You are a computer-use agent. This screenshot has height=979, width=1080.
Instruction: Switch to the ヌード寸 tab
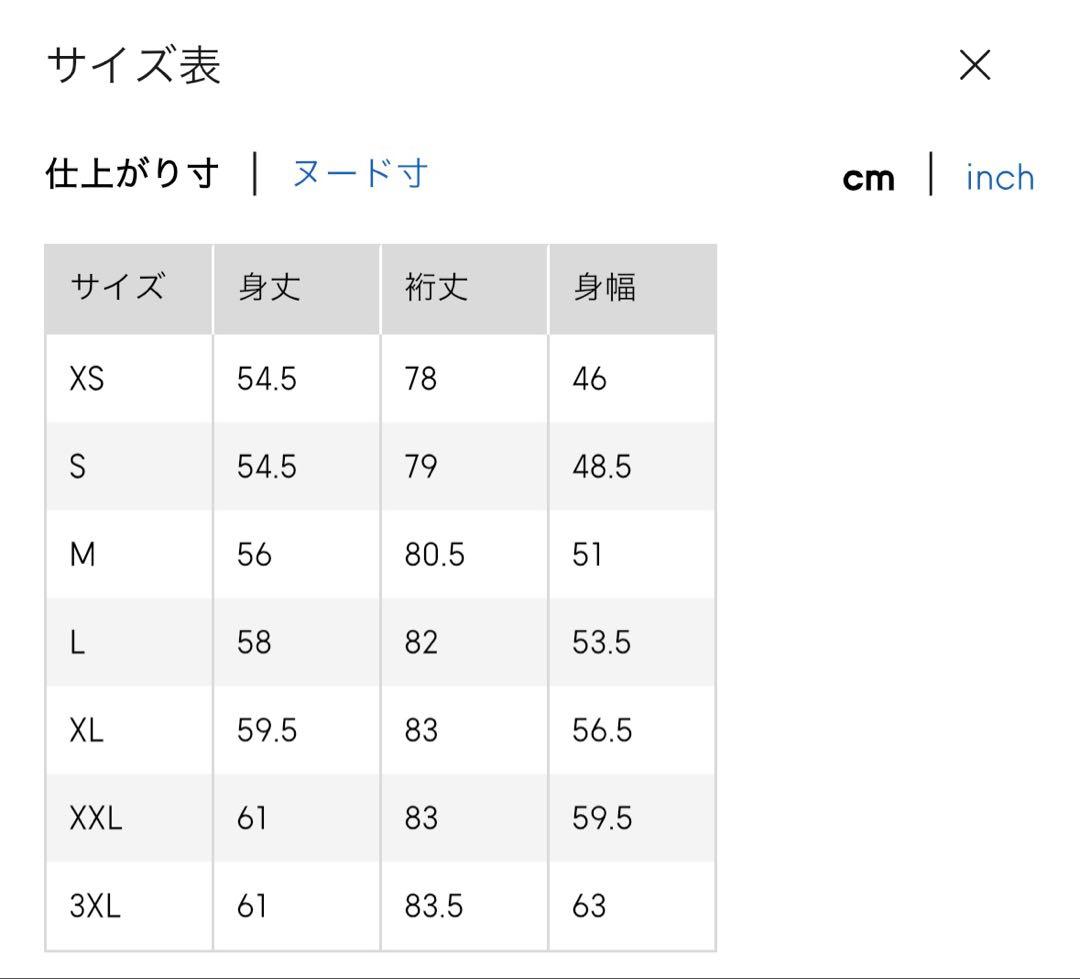point(360,174)
